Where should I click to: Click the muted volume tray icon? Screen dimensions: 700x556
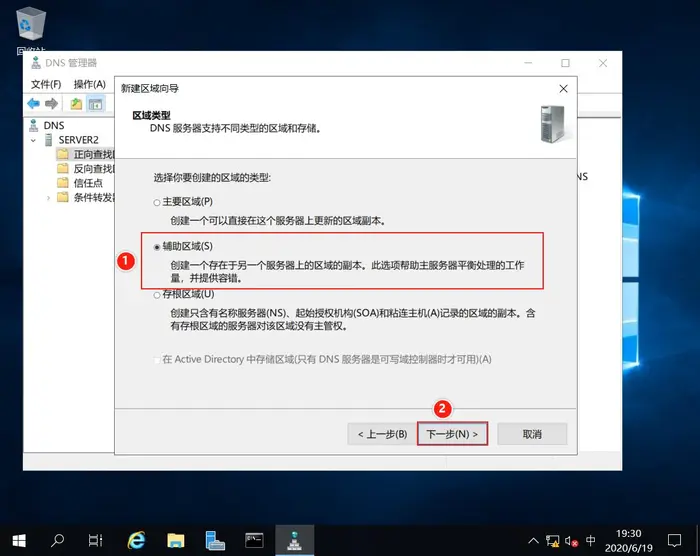click(571, 541)
